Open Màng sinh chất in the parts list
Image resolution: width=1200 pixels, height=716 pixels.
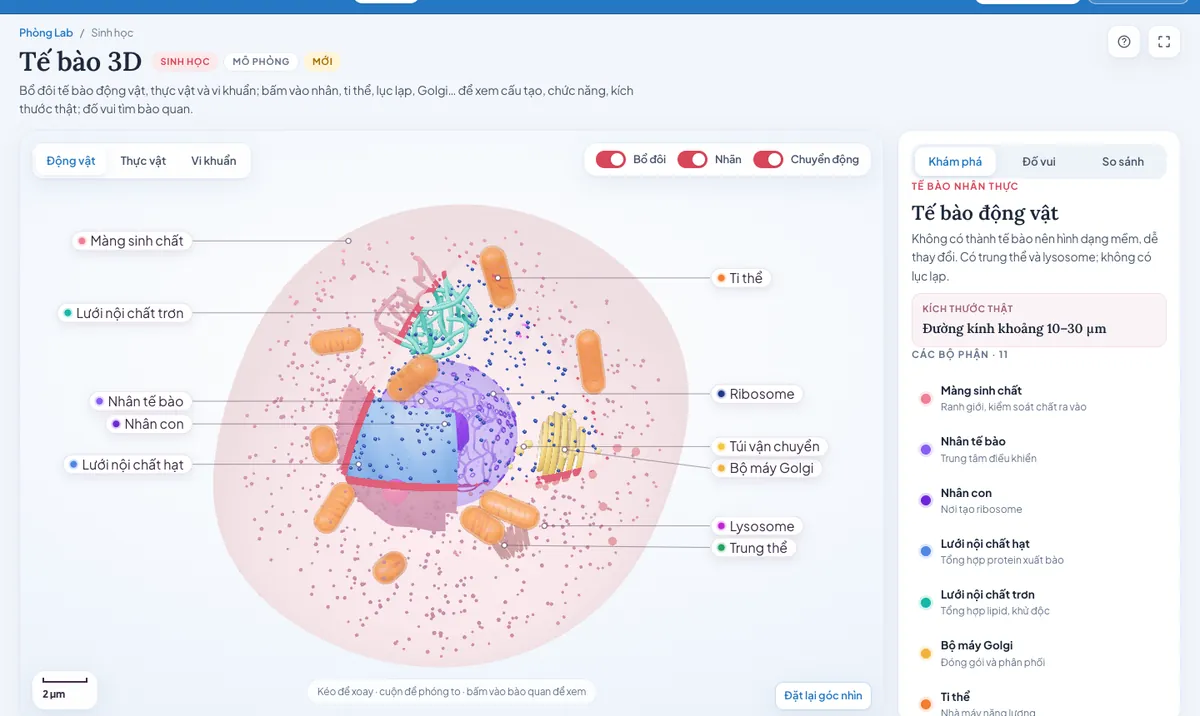point(1039,398)
